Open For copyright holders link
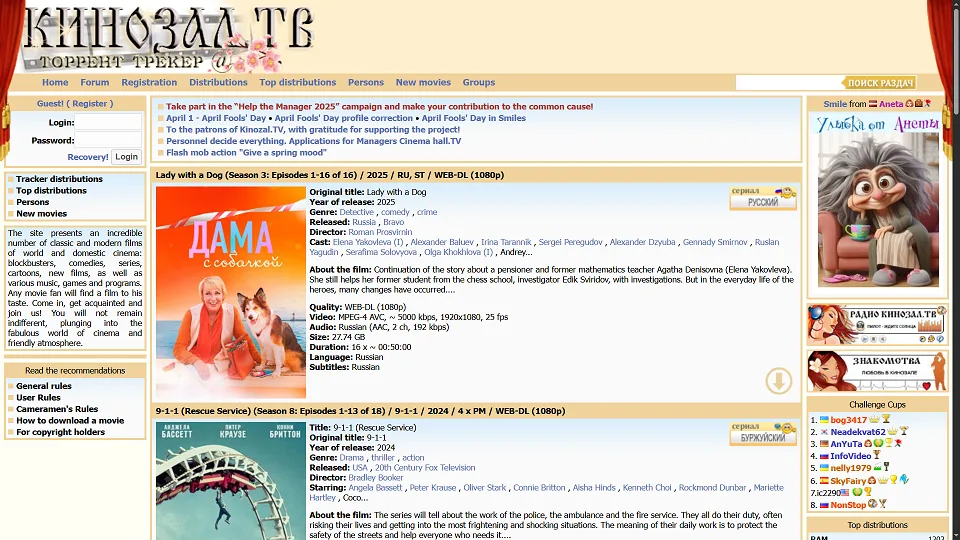Viewport: 960px width, 540px height. pyautogui.click(x=61, y=432)
